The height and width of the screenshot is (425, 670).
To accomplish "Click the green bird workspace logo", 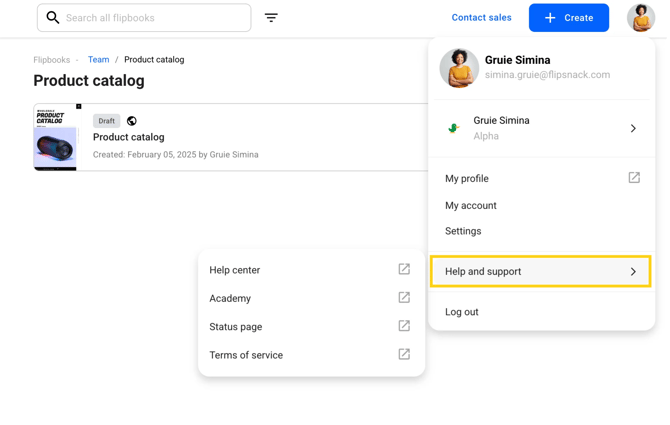I will [453, 128].
